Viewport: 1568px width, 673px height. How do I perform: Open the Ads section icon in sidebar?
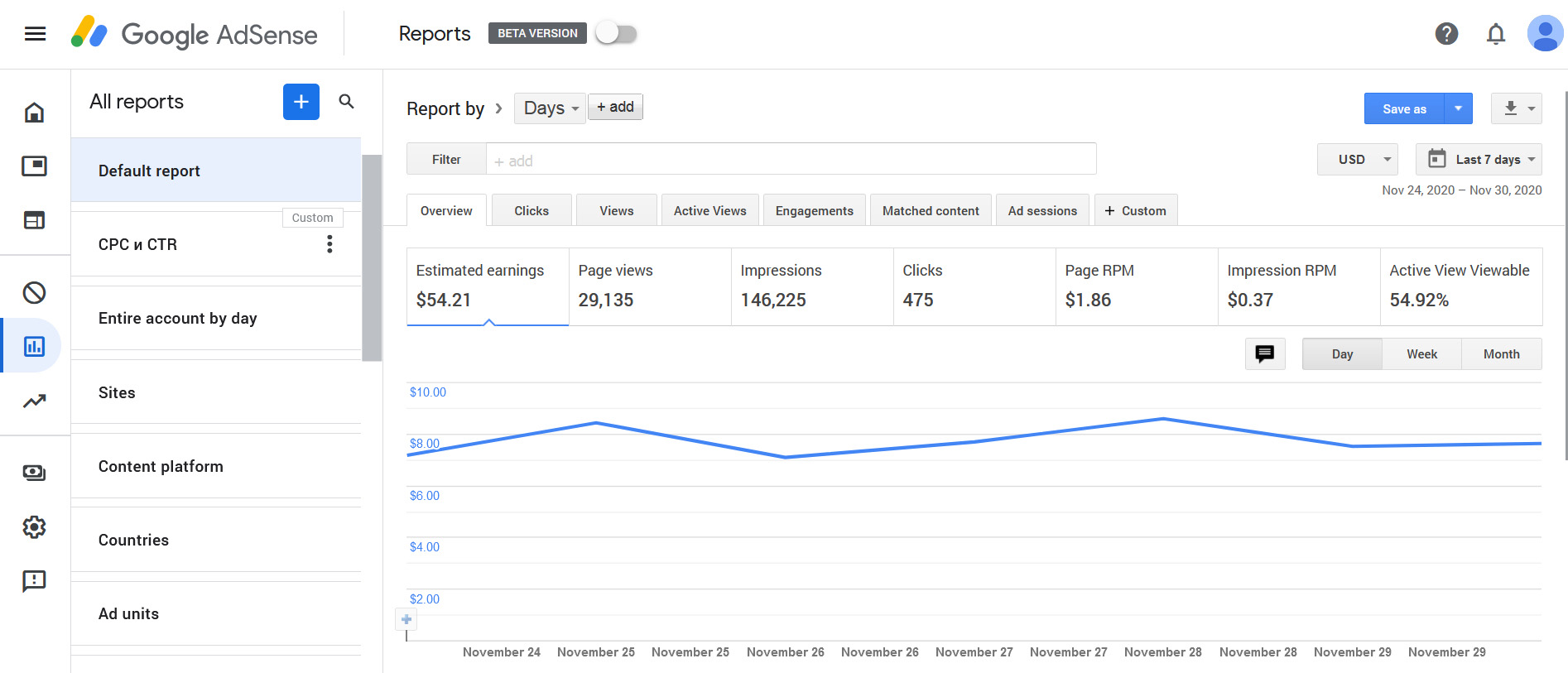tap(34, 166)
